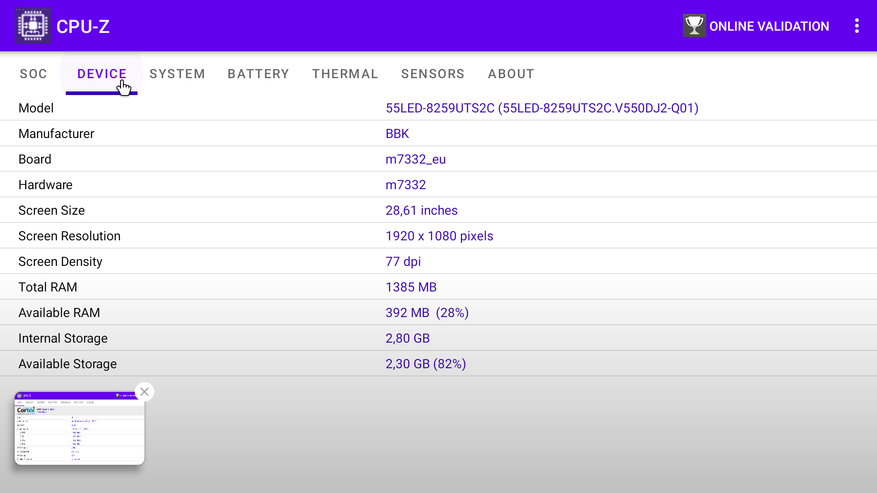Image resolution: width=877 pixels, height=493 pixels.
Task: Click the Screen Density label
Action: [x=60, y=262]
